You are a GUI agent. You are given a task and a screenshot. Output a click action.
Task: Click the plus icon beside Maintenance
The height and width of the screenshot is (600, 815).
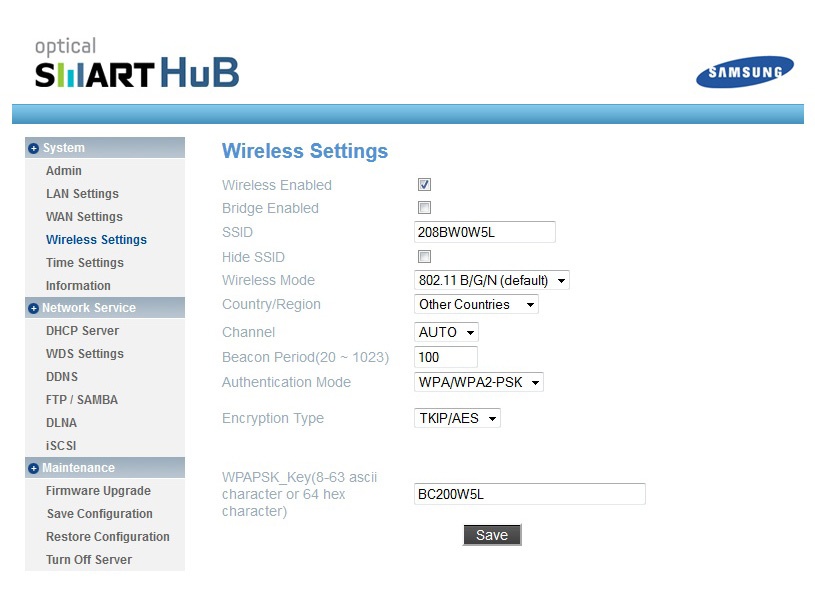33,468
